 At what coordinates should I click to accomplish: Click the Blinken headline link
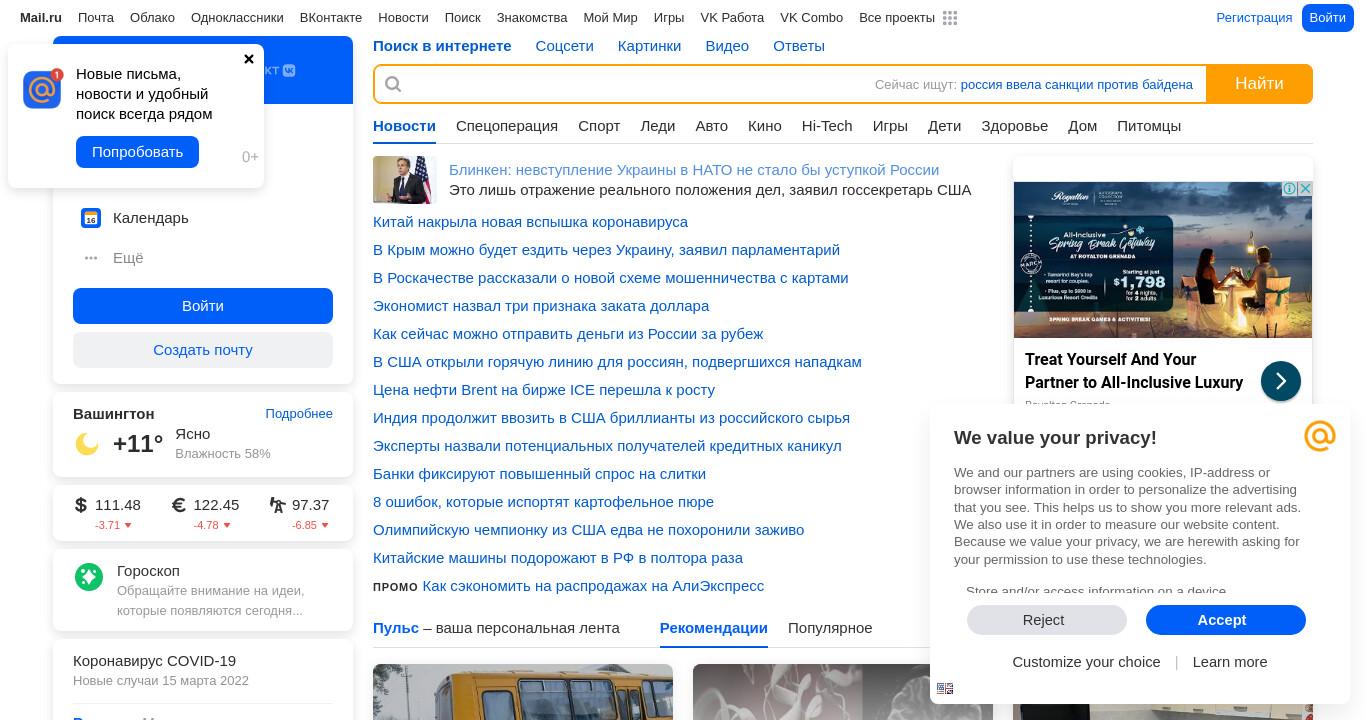[x=694, y=170]
